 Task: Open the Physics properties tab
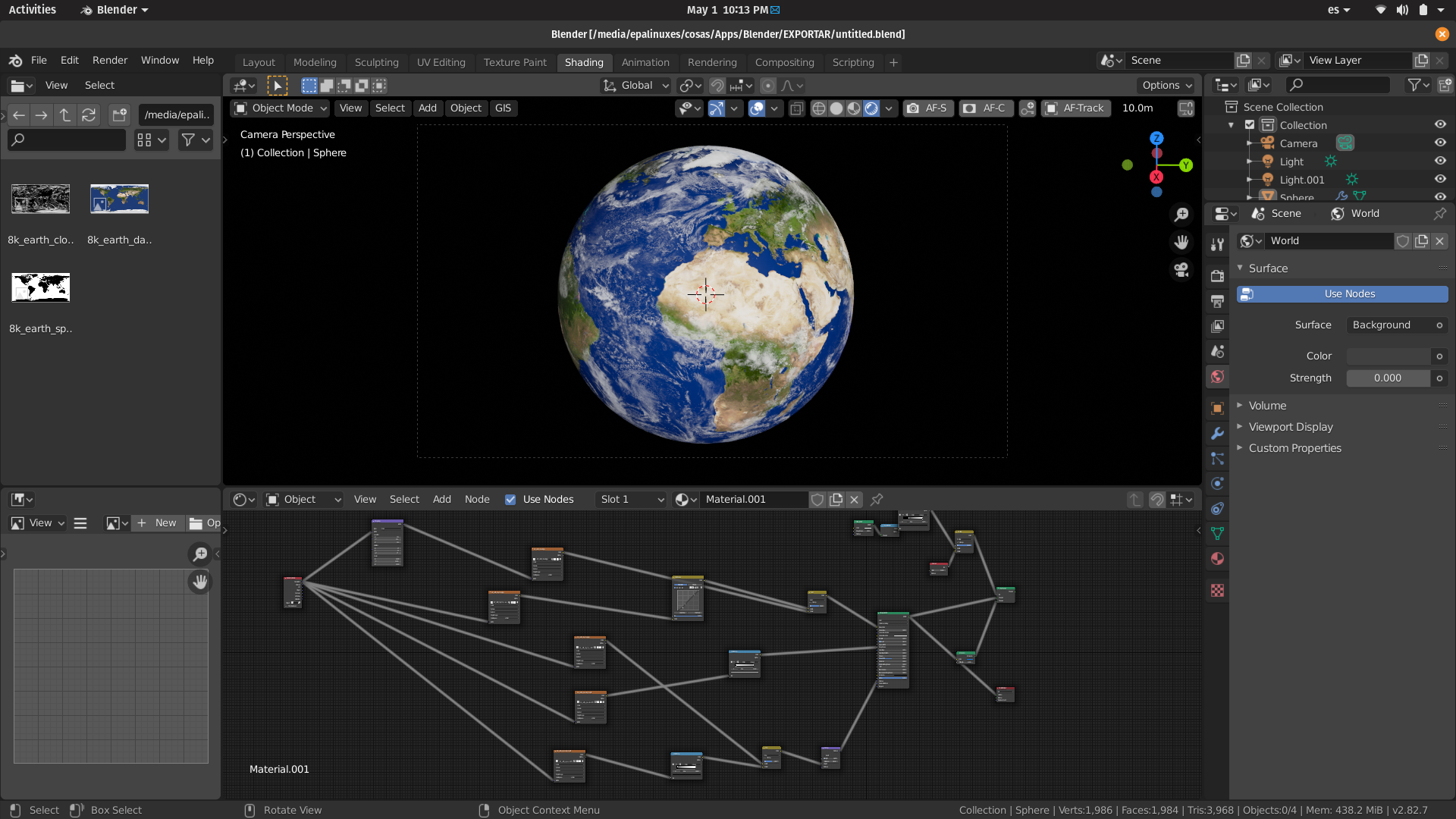1217,483
